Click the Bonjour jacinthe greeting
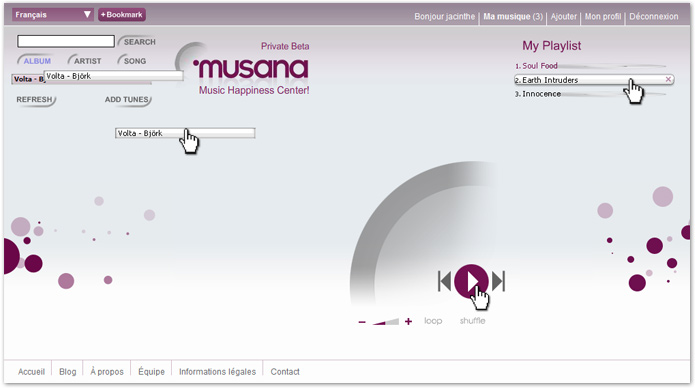Screen dimensions: 695x388 click(x=445, y=16)
